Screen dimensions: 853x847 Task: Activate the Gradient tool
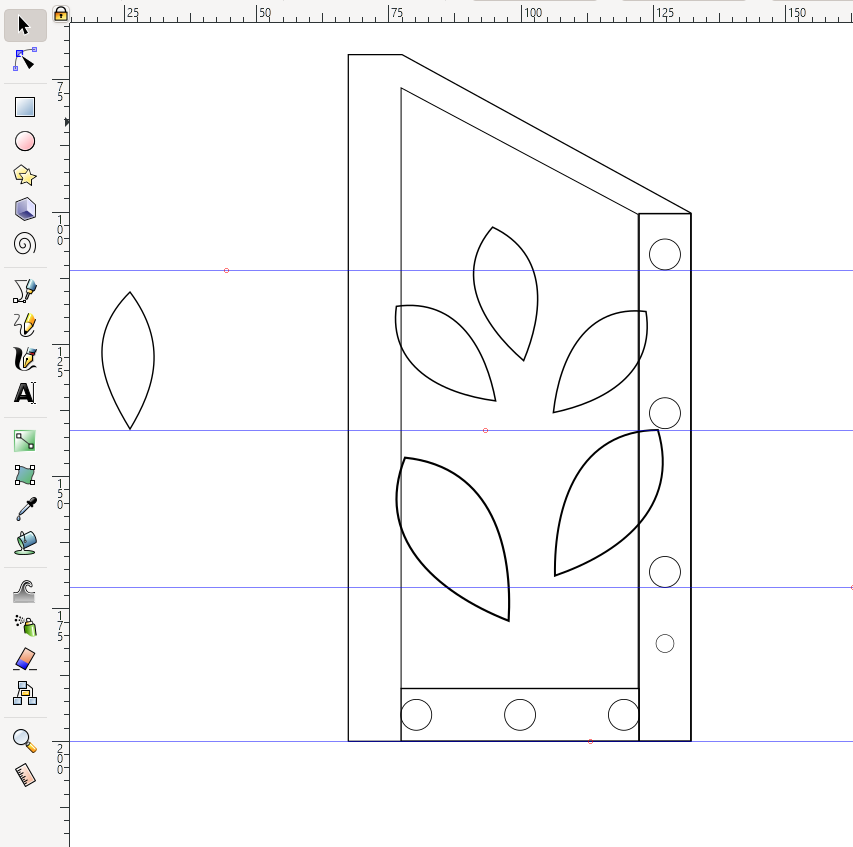(24, 440)
